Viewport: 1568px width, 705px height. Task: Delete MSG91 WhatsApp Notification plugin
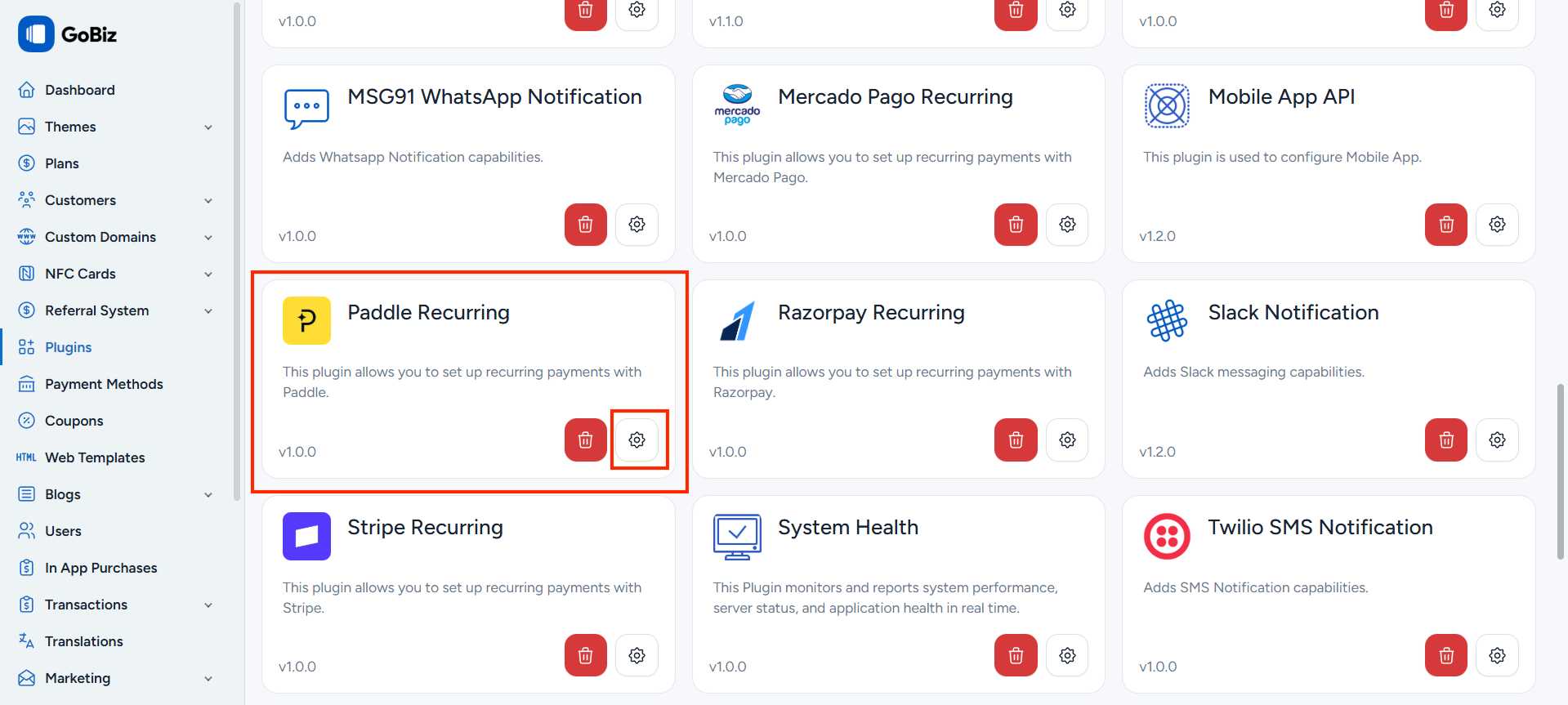coord(586,225)
